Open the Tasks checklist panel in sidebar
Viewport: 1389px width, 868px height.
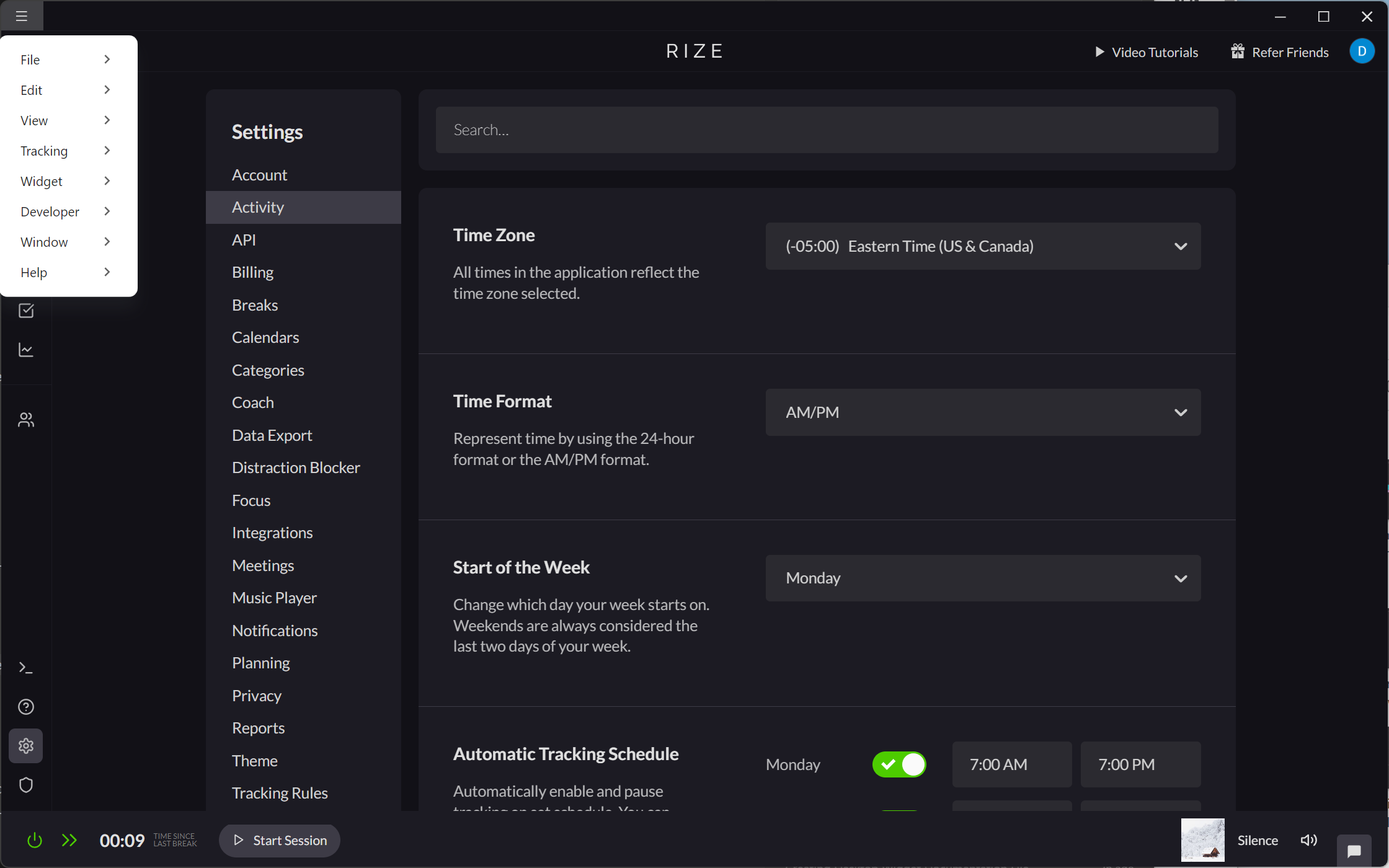click(x=26, y=311)
